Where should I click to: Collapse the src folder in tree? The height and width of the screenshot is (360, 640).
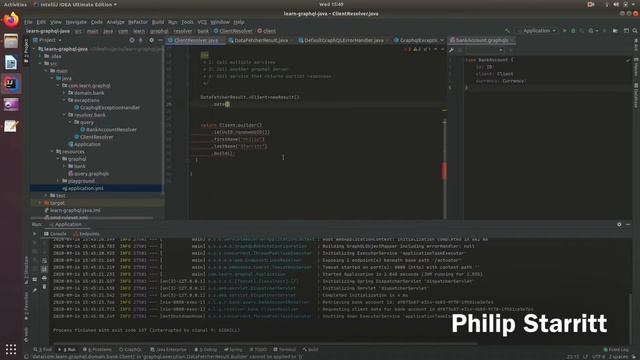[x=40, y=63]
